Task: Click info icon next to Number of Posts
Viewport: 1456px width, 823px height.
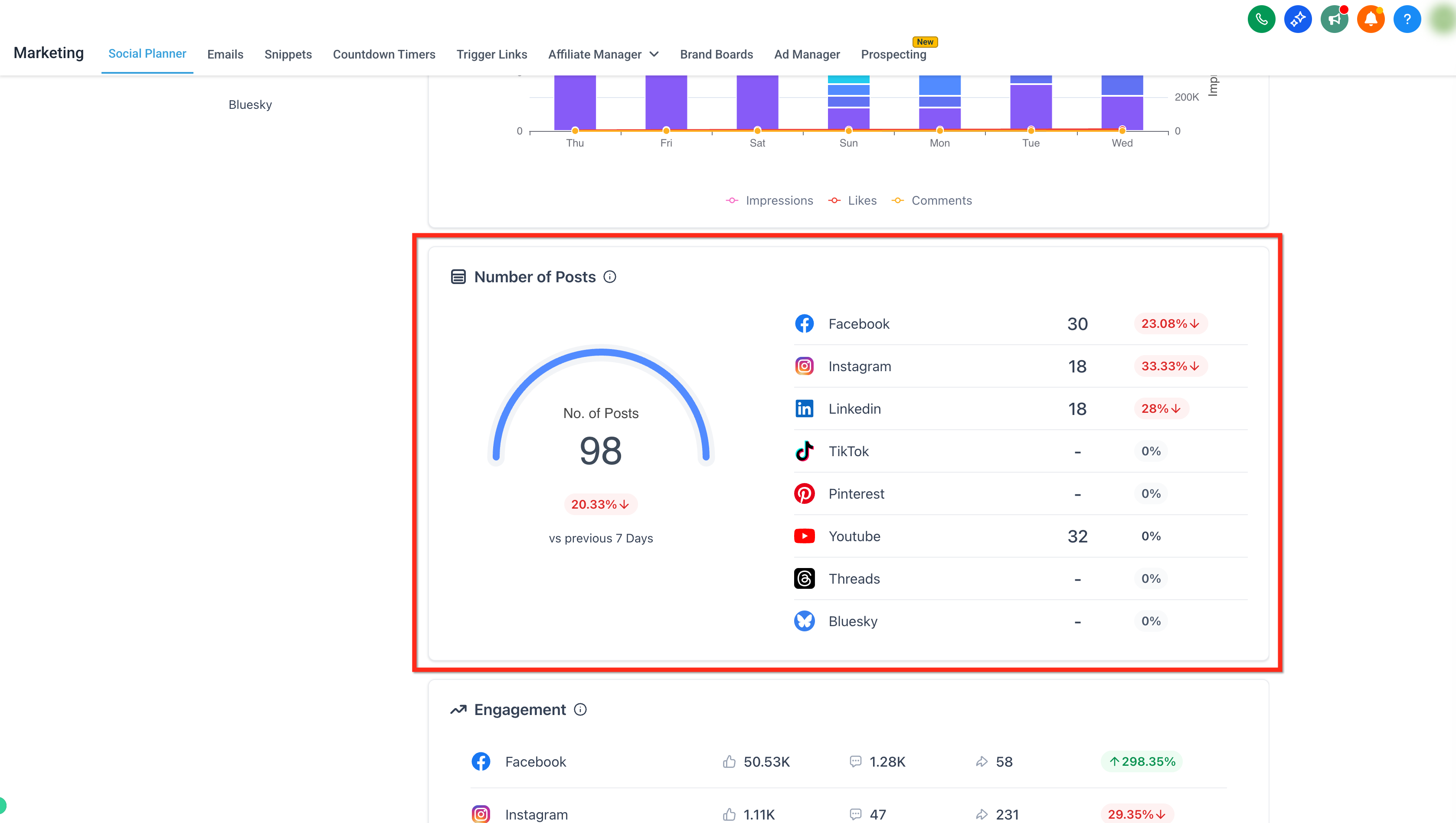Action: pos(609,277)
